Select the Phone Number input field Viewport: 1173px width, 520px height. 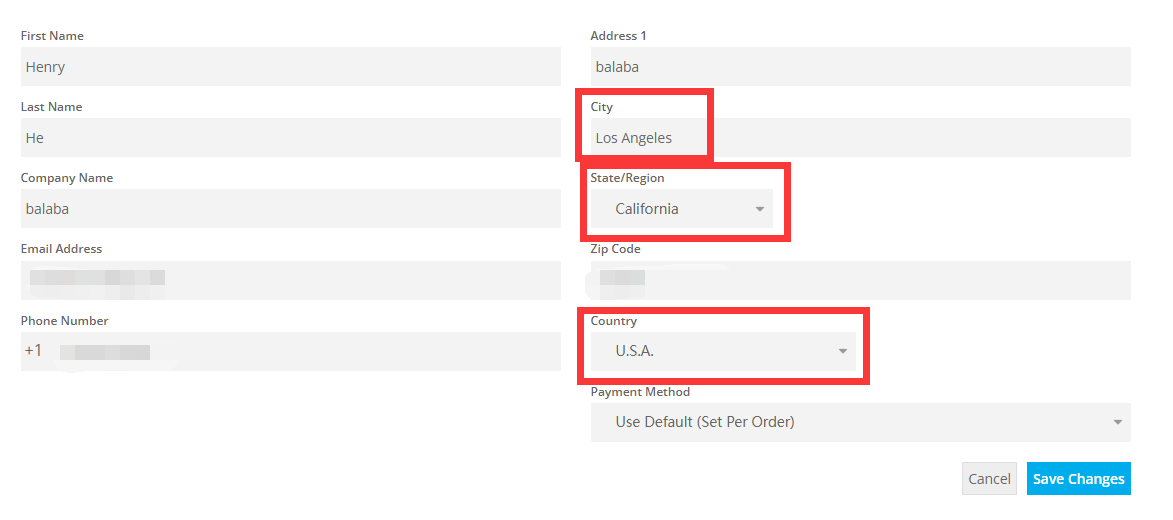(300, 351)
